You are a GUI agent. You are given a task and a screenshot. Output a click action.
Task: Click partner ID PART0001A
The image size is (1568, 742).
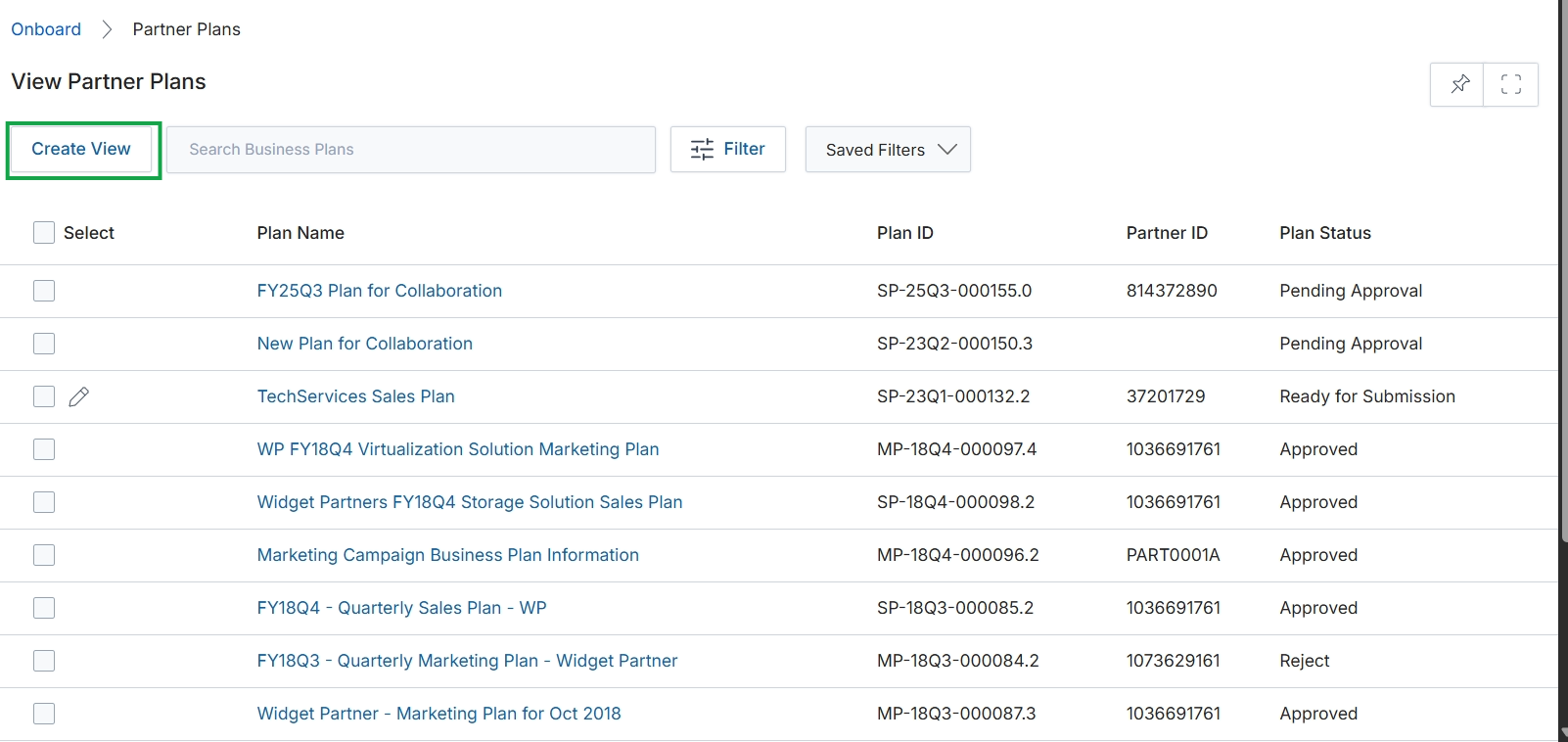tap(1173, 555)
